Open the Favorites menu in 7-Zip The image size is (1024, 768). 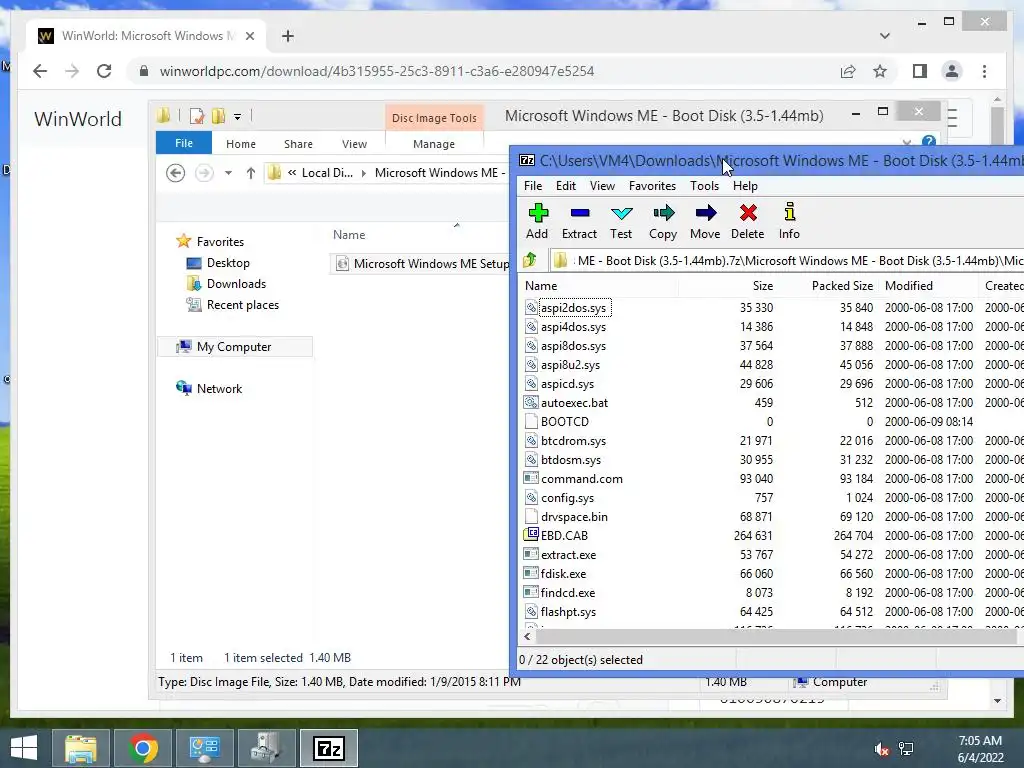(x=652, y=186)
